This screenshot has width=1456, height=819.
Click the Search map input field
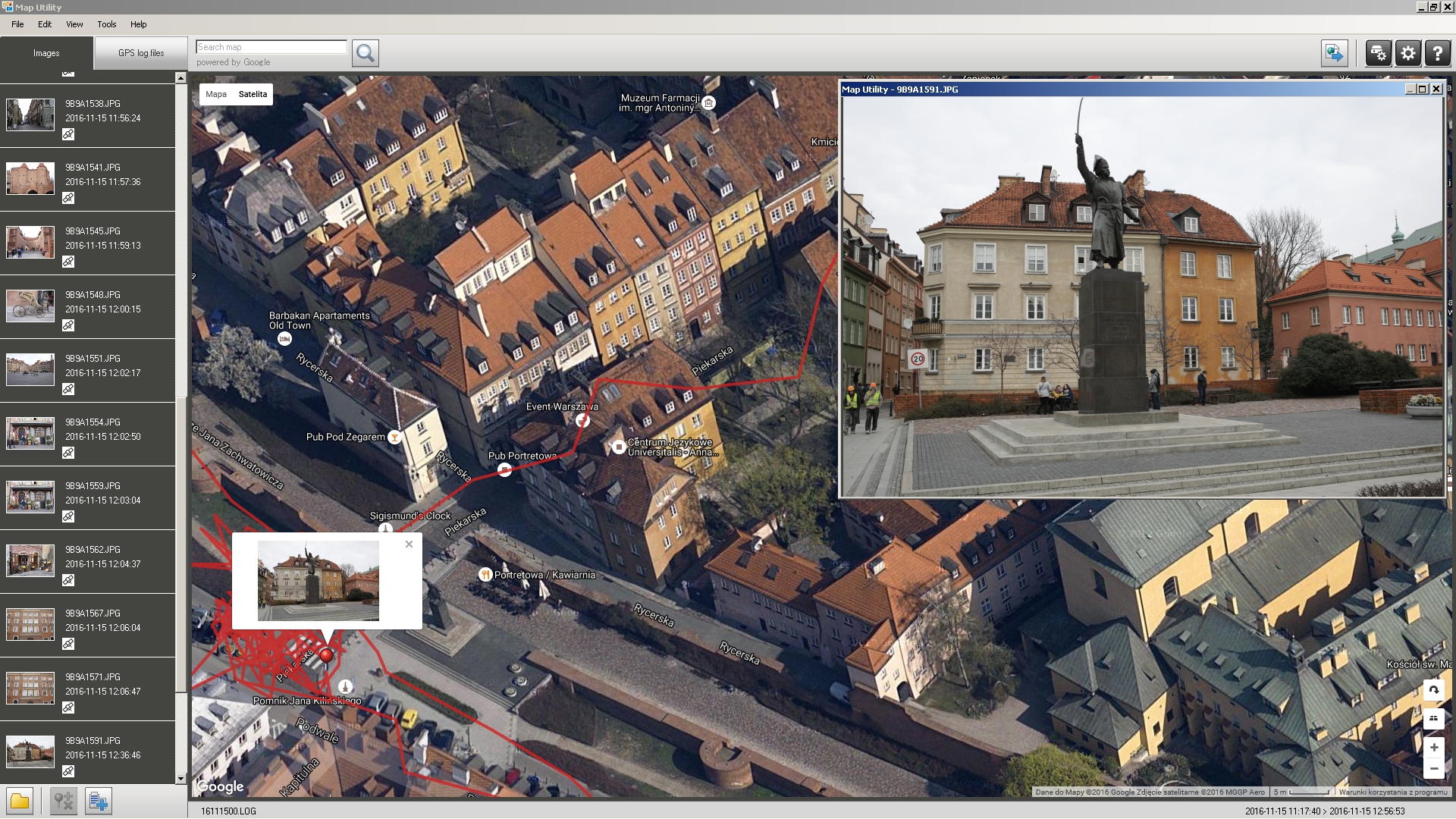tap(271, 47)
